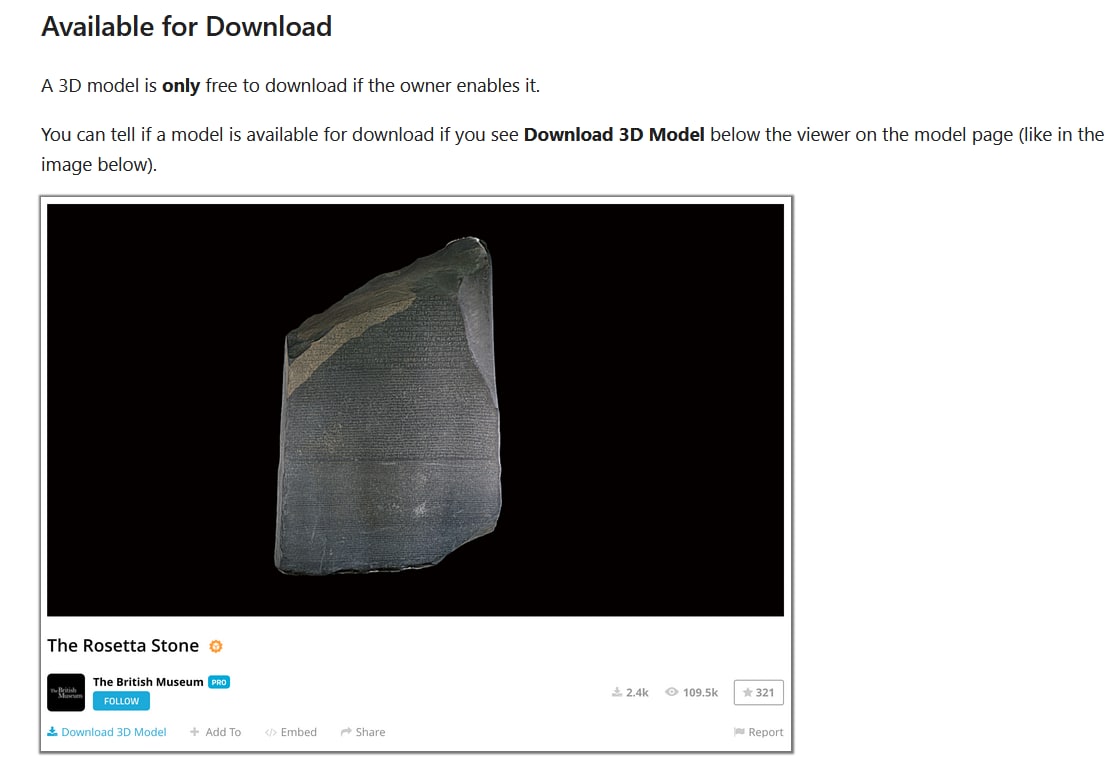Open The British Museum profile name
The width and height of the screenshot is (1105, 758).
pyautogui.click(x=148, y=682)
